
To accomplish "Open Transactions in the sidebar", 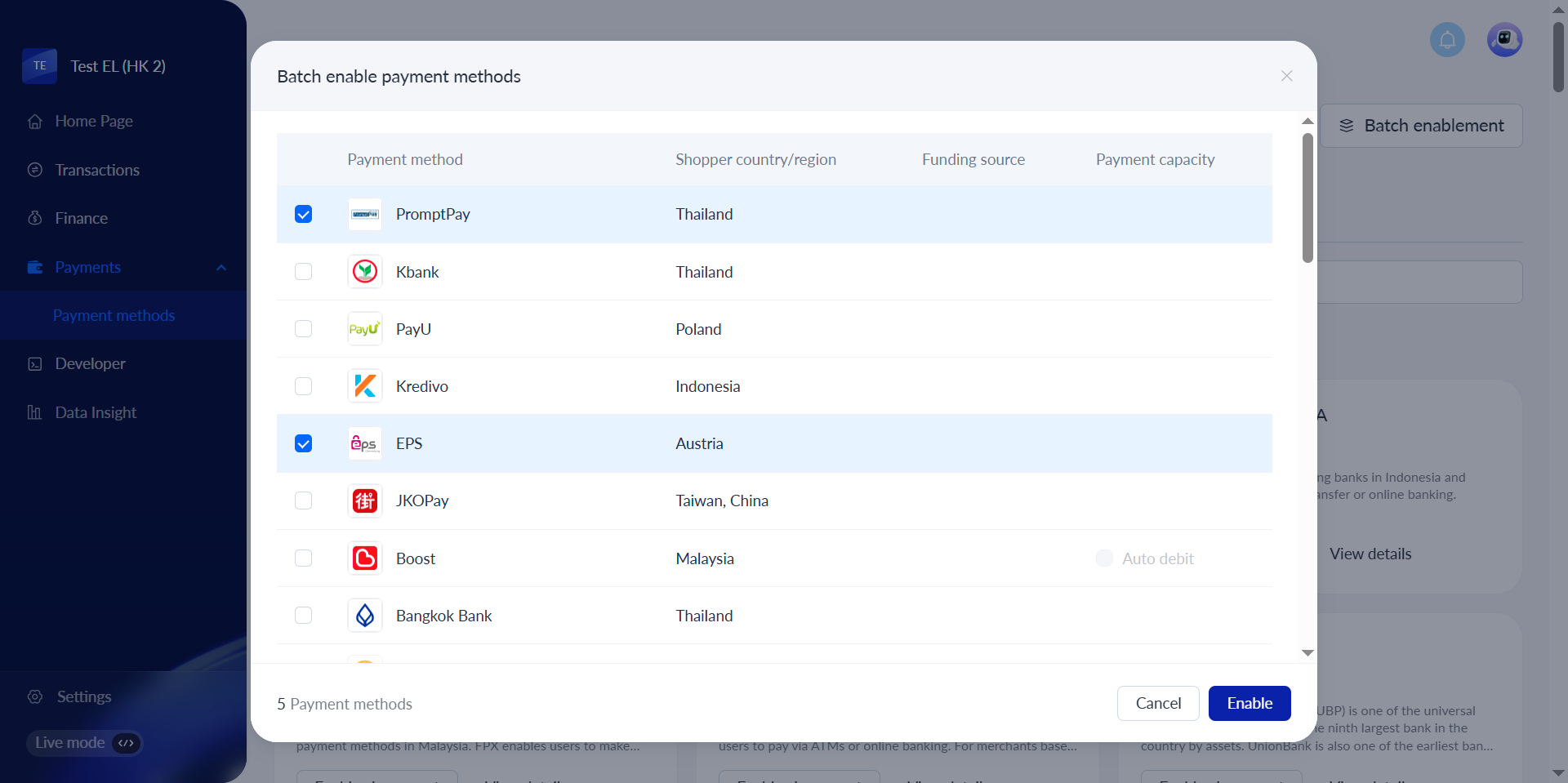I will point(97,170).
